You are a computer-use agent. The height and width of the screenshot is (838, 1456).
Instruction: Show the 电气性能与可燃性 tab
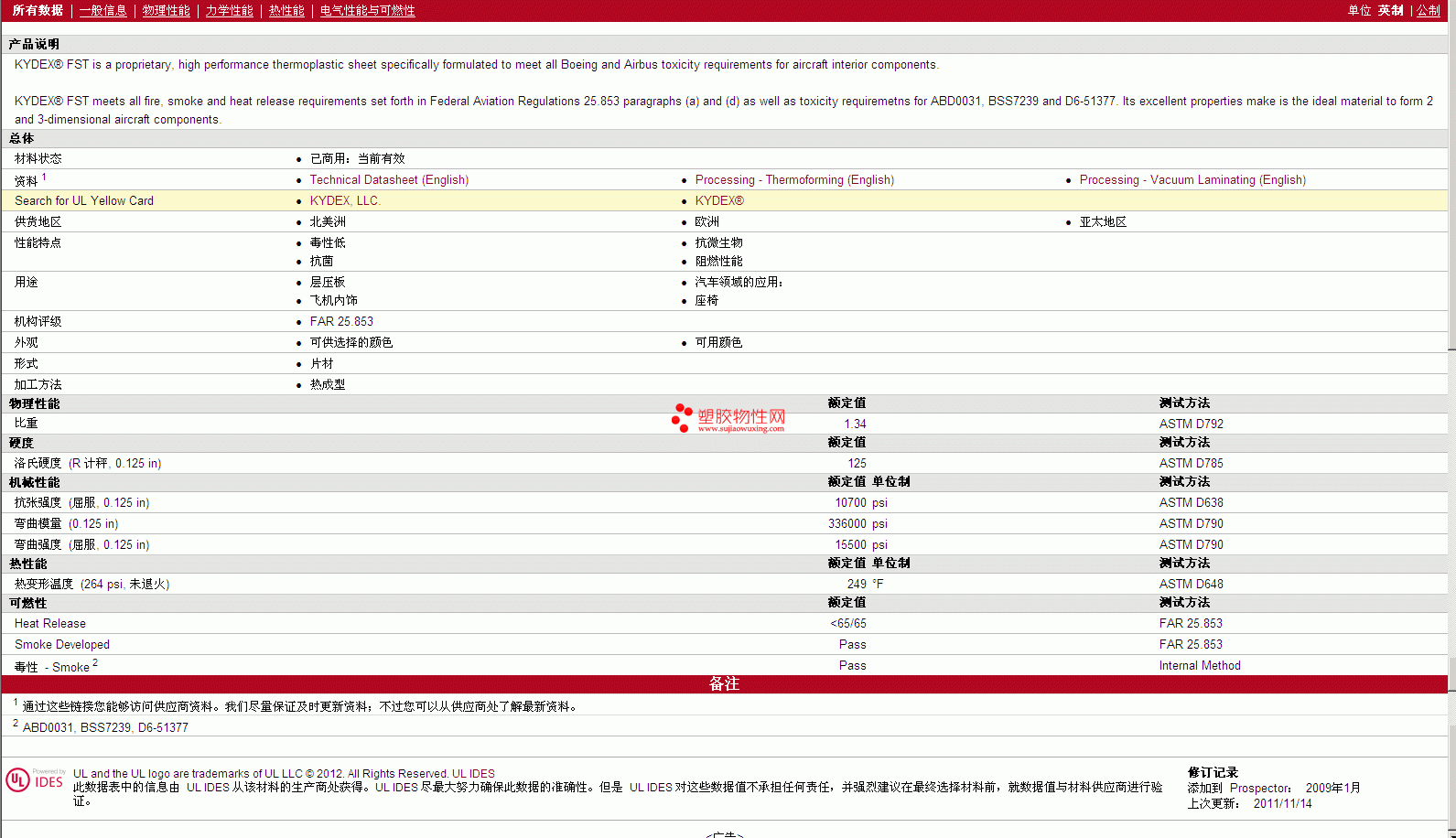point(367,11)
